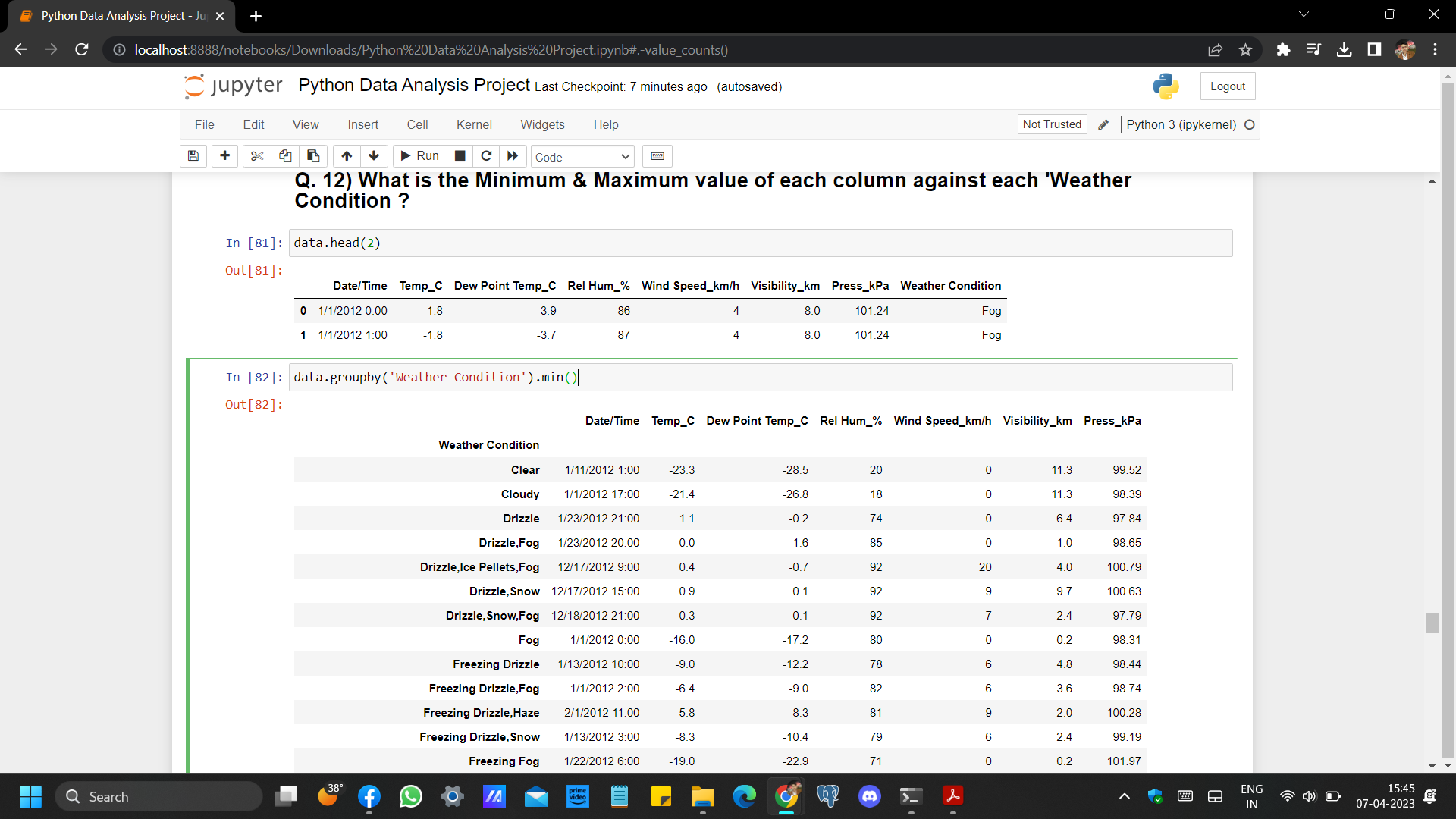
Task: Open the Cell menu
Action: (x=417, y=124)
